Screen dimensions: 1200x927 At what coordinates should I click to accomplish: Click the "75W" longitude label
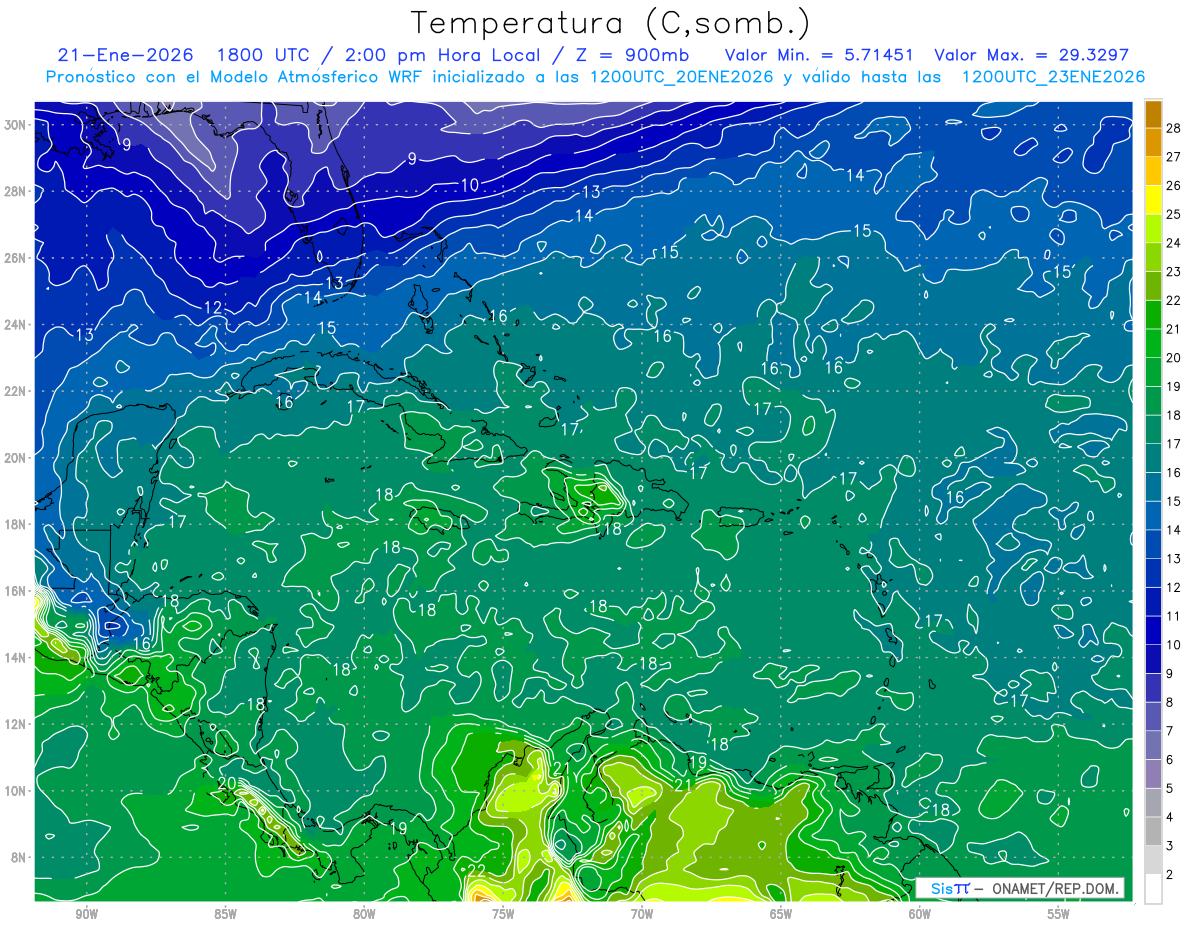pyautogui.click(x=503, y=914)
